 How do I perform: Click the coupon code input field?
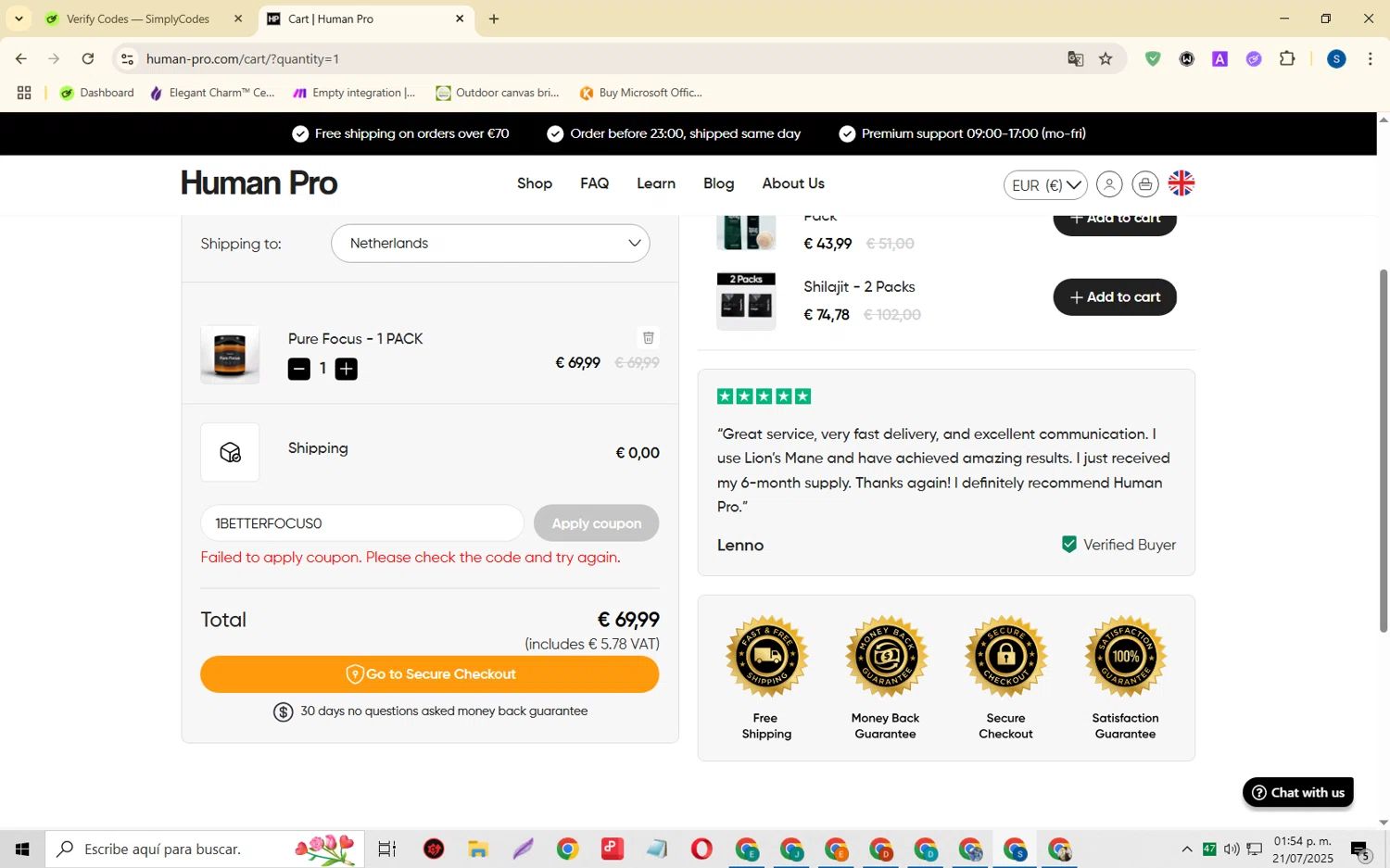click(362, 523)
